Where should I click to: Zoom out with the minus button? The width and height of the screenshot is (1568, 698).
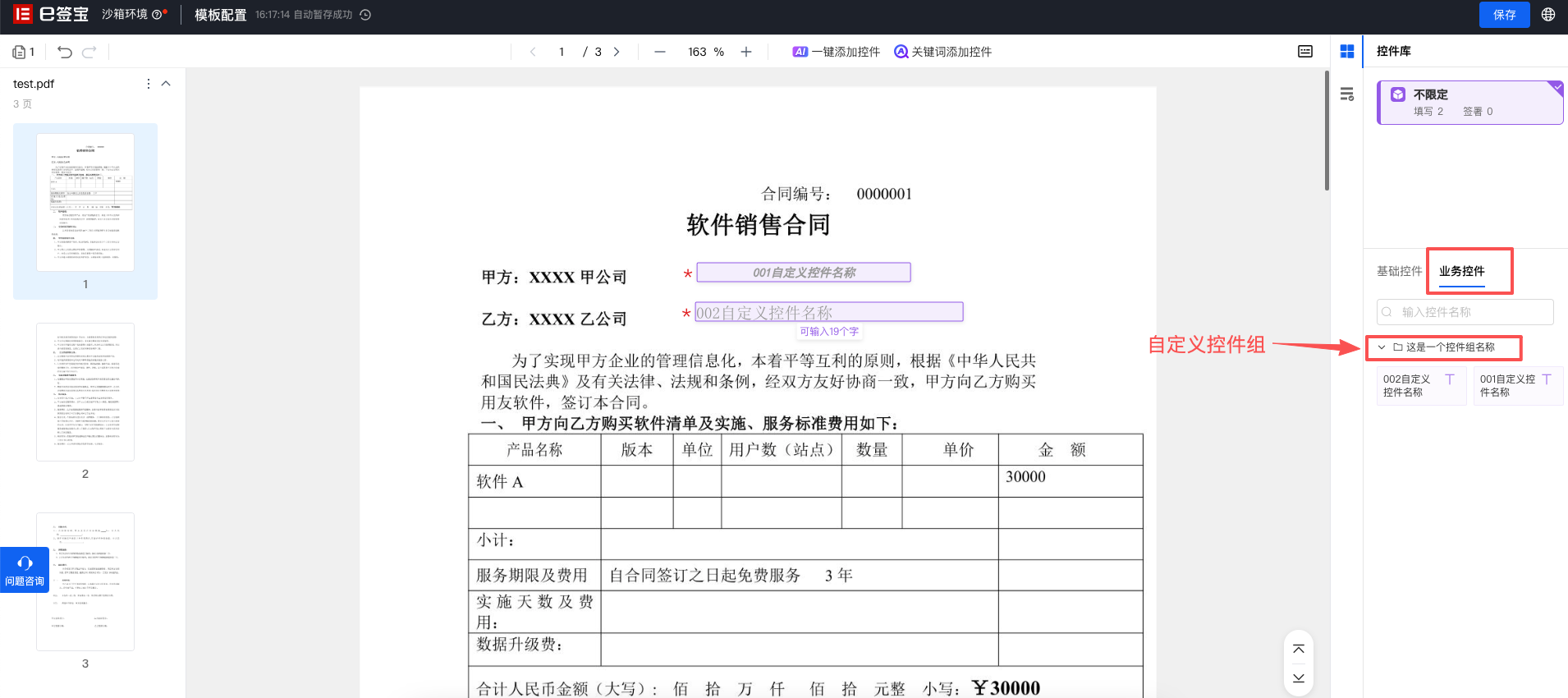[x=660, y=52]
